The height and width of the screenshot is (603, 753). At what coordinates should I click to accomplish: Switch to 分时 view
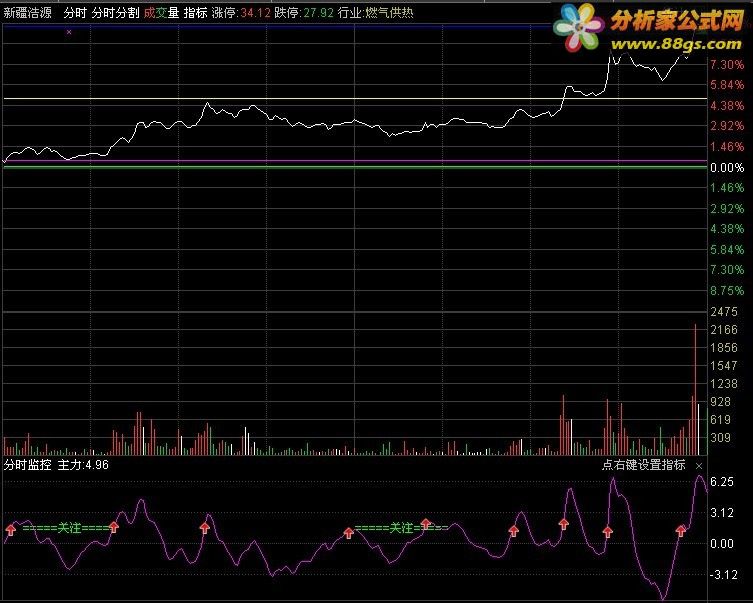(75, 13)
